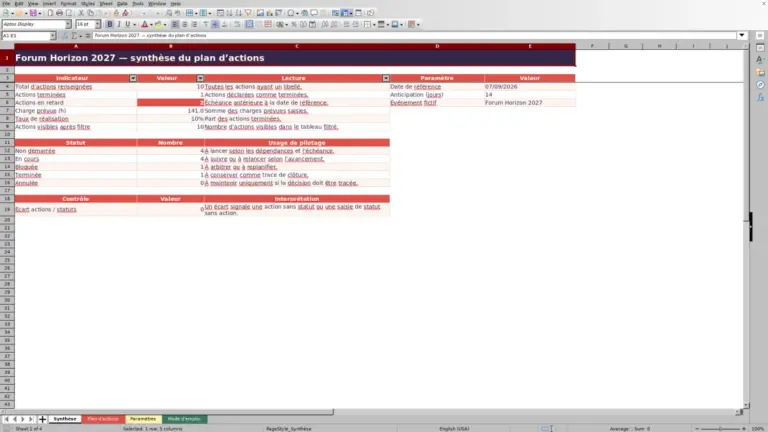Click the Save document icon
Viewport: 768px width, 432px height.
pyautogui.click(x=33, y=13)
